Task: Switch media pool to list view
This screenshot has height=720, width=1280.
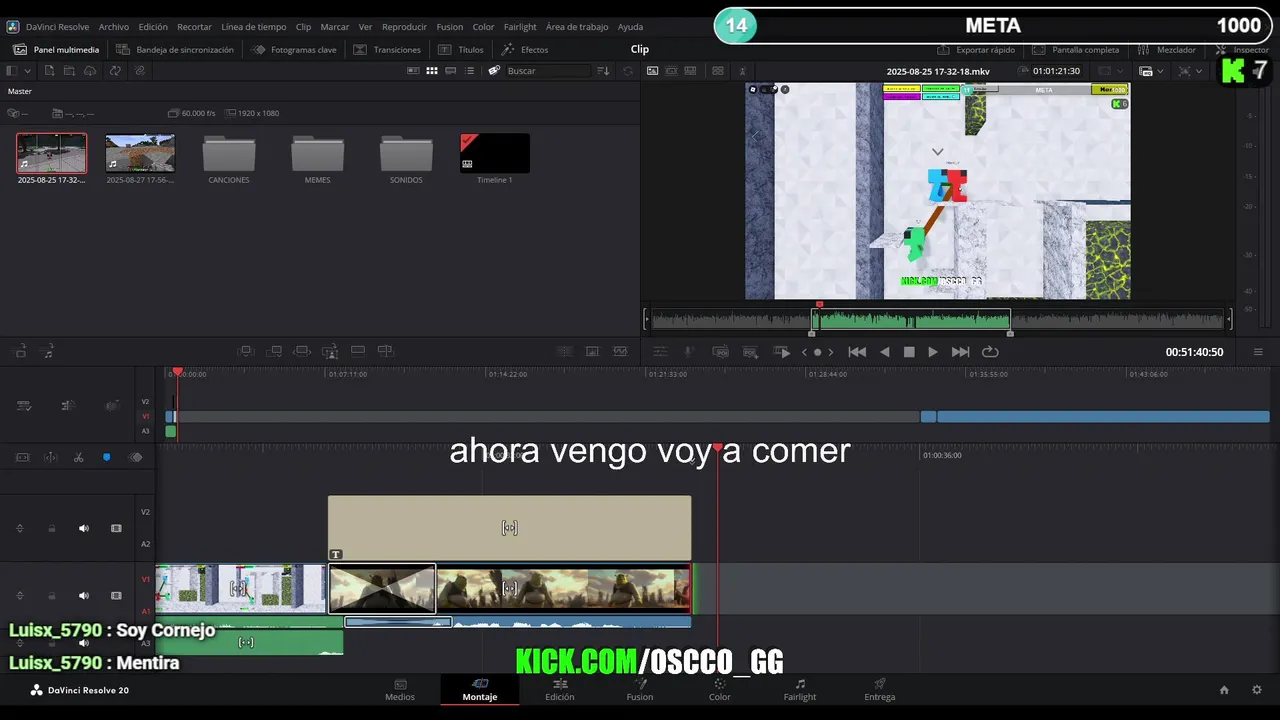Action: (x=469, y=71)
